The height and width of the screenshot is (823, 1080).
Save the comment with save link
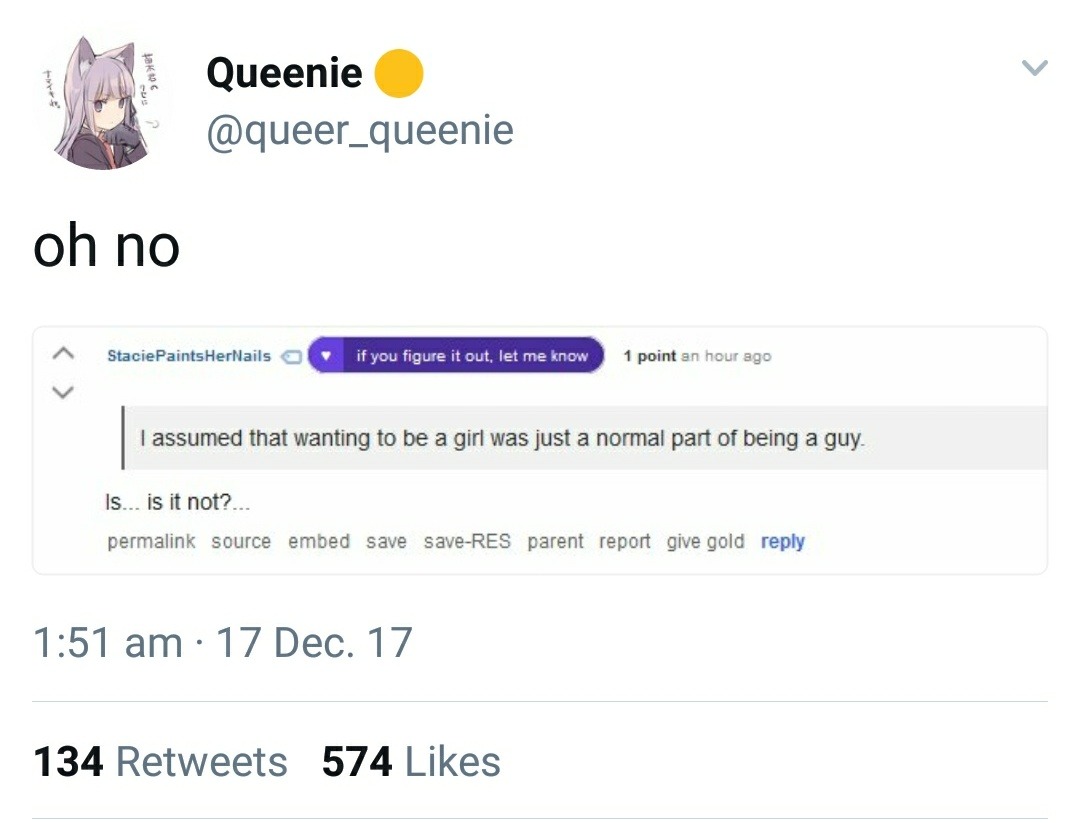pyautogui.click(x=386, y=541)
